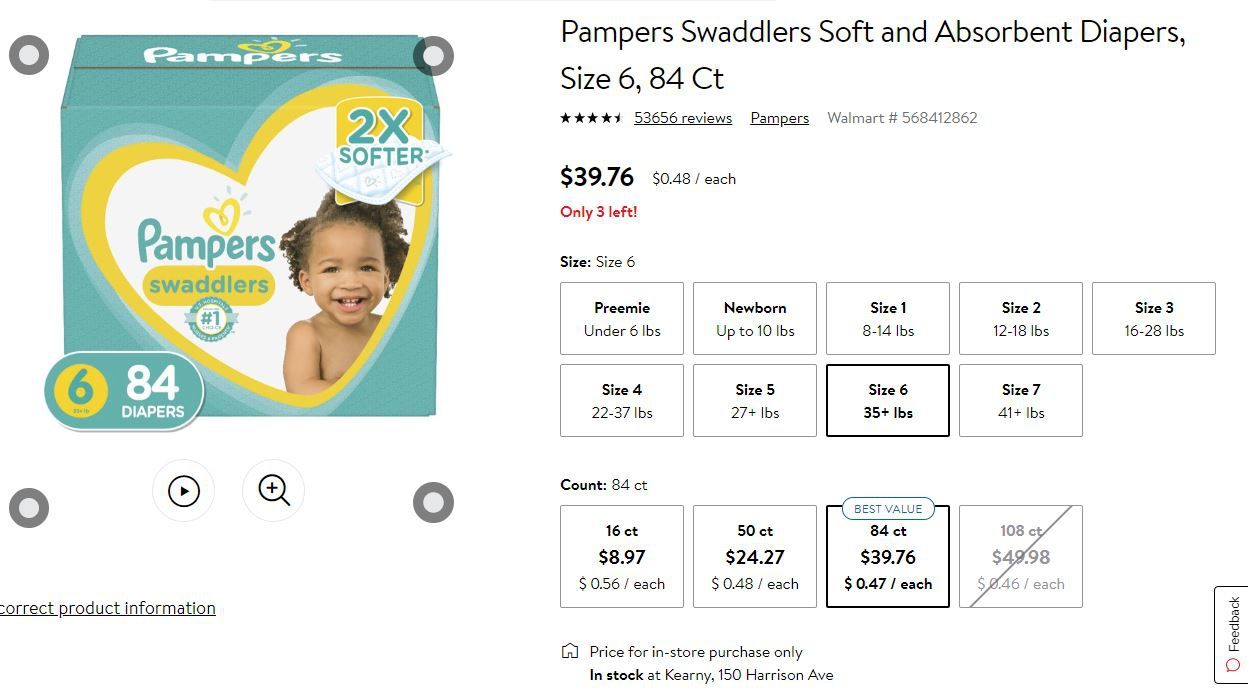Click the store icon beside in-store price note
The image size is (1248, 692).
pyautogui.click(x=570, y=652)
